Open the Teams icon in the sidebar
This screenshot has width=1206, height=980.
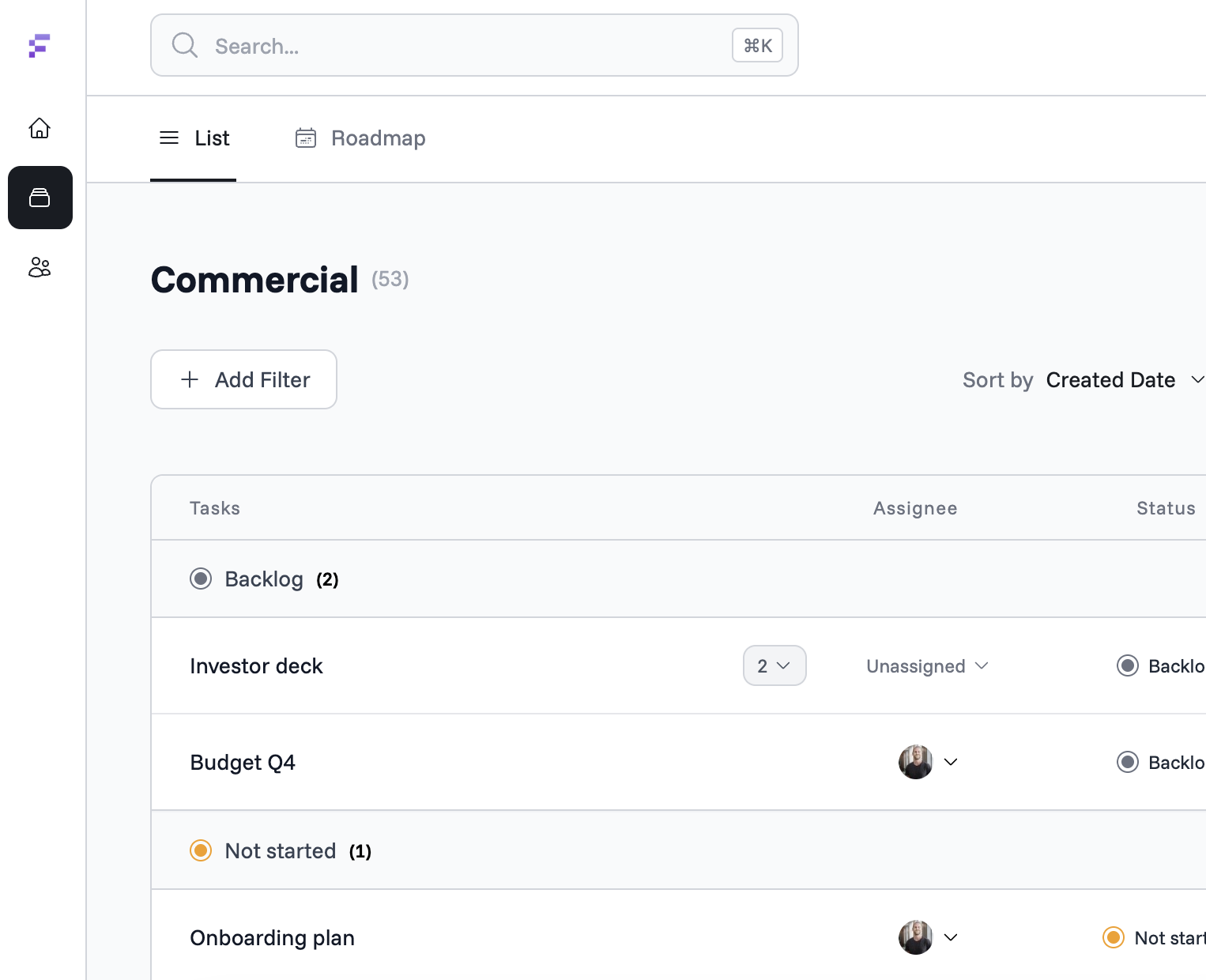(x=40, y=267)
